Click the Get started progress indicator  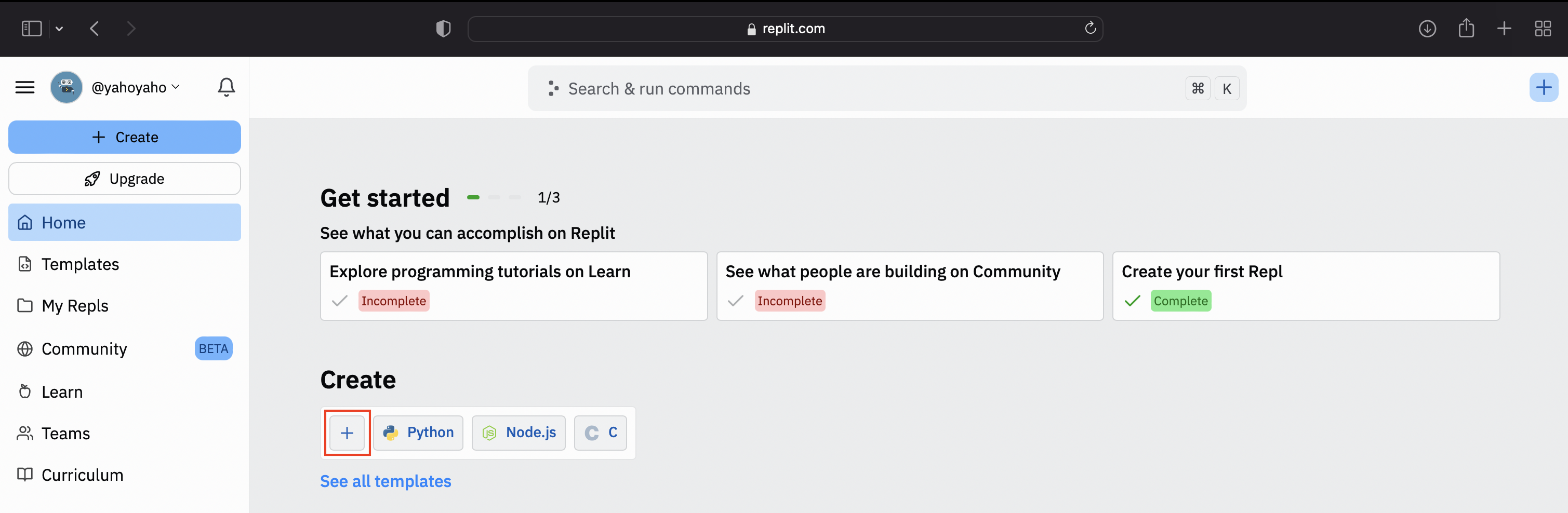493,197
